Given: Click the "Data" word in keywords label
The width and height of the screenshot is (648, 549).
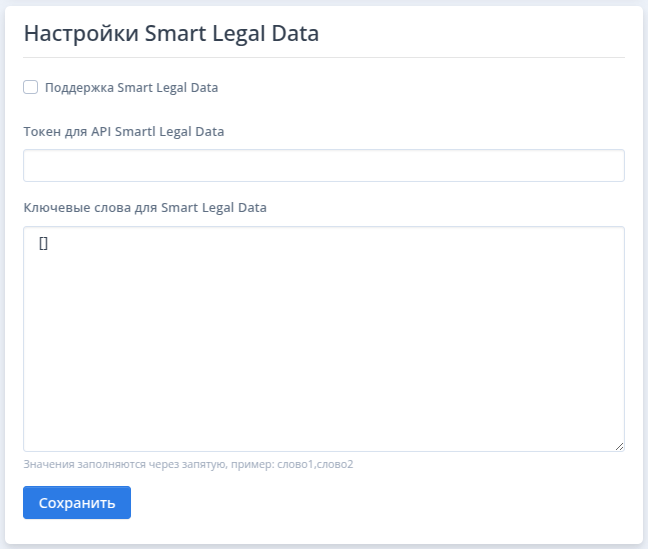Looking at the screenshot, I should click(x=252, y=208).
